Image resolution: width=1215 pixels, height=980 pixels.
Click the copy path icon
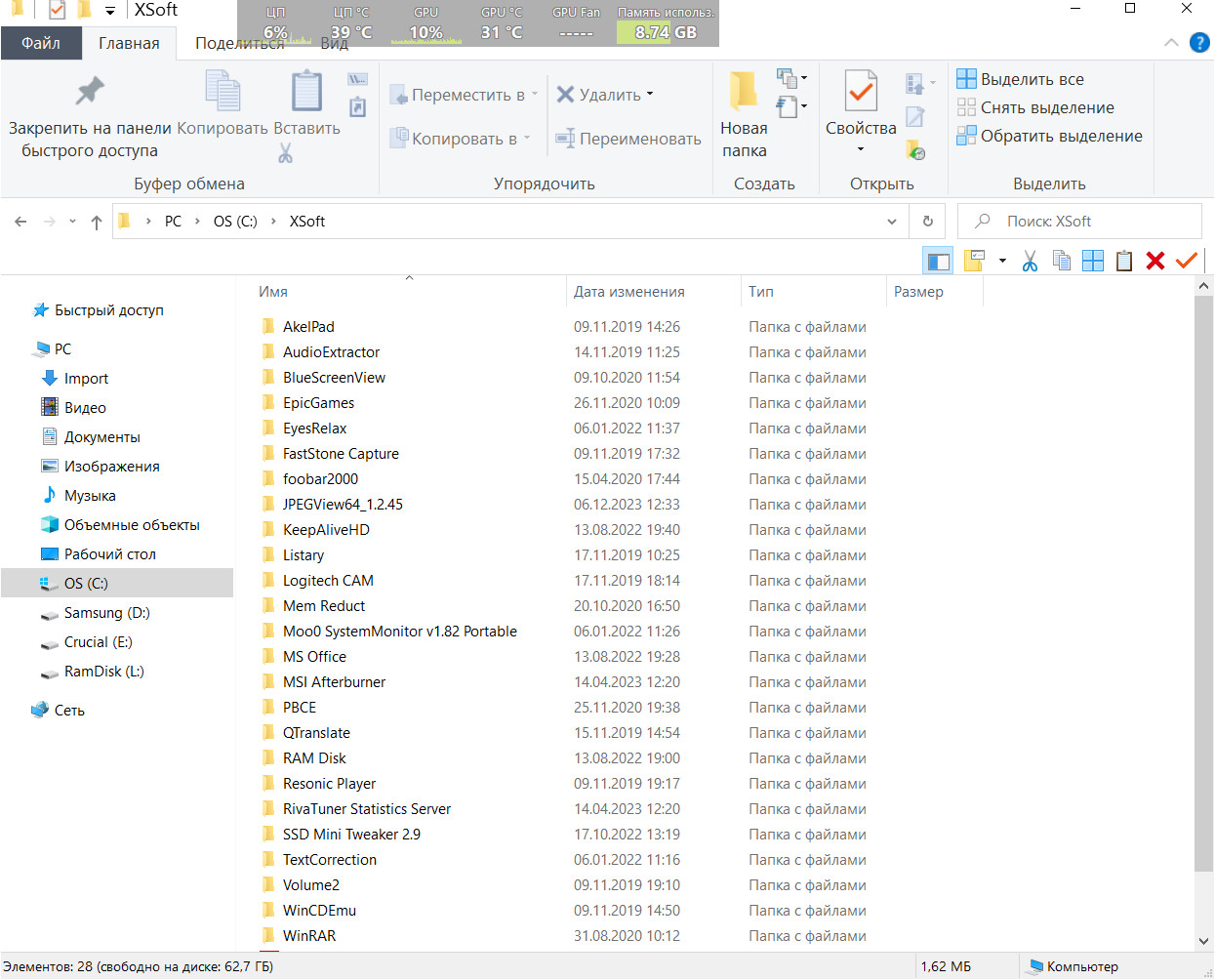pos(358,79)
